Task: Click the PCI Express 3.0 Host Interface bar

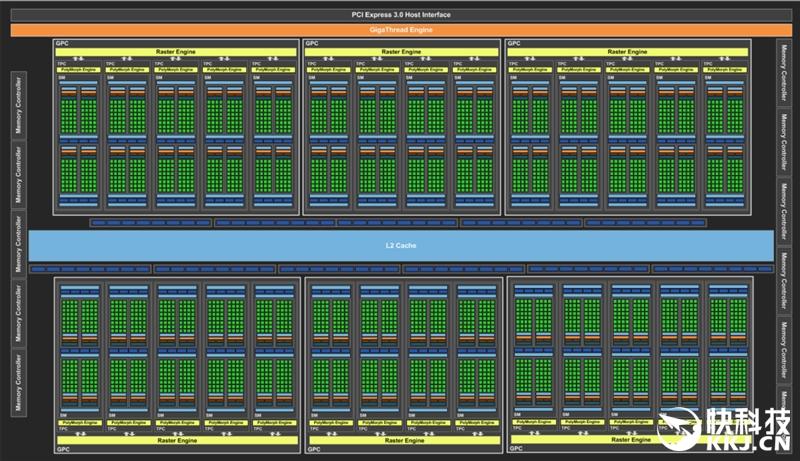Action: (x=401, y=15)
